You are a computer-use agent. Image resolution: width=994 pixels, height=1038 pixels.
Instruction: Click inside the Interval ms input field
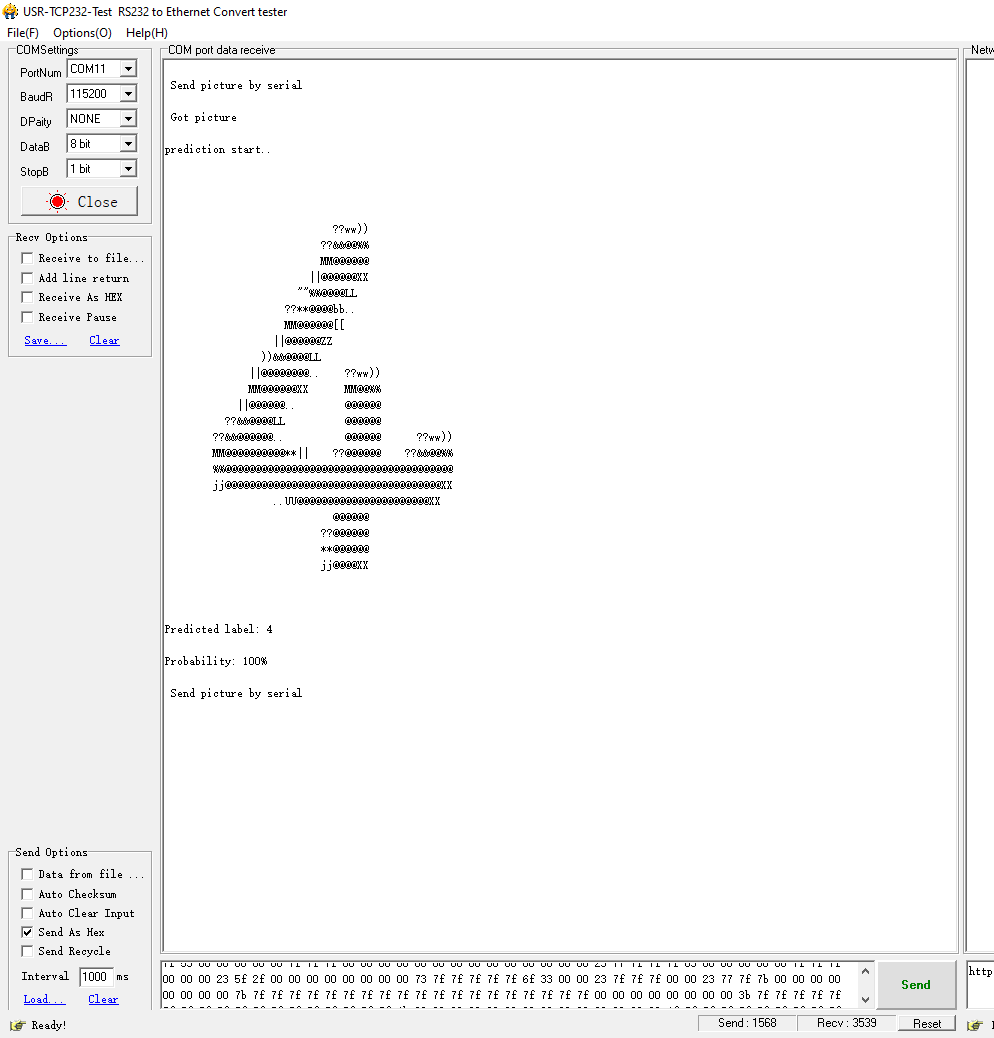click(x=97, y=976)
